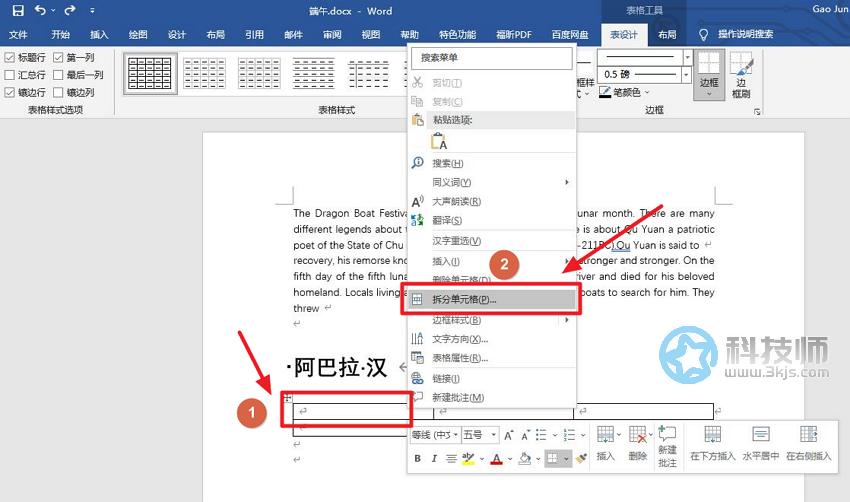The image size is (850, 502).
Task: Click the 删除 table delete button
Action: coord(638,443)
